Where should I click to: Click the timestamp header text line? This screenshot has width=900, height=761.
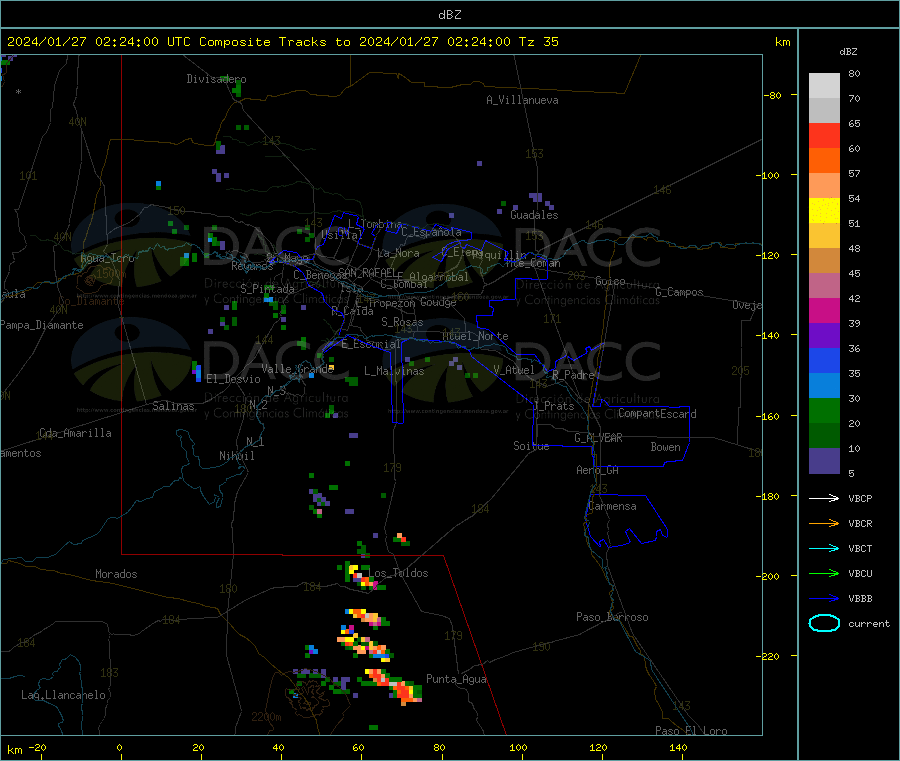pyautogui.click(x=282, y=42)
